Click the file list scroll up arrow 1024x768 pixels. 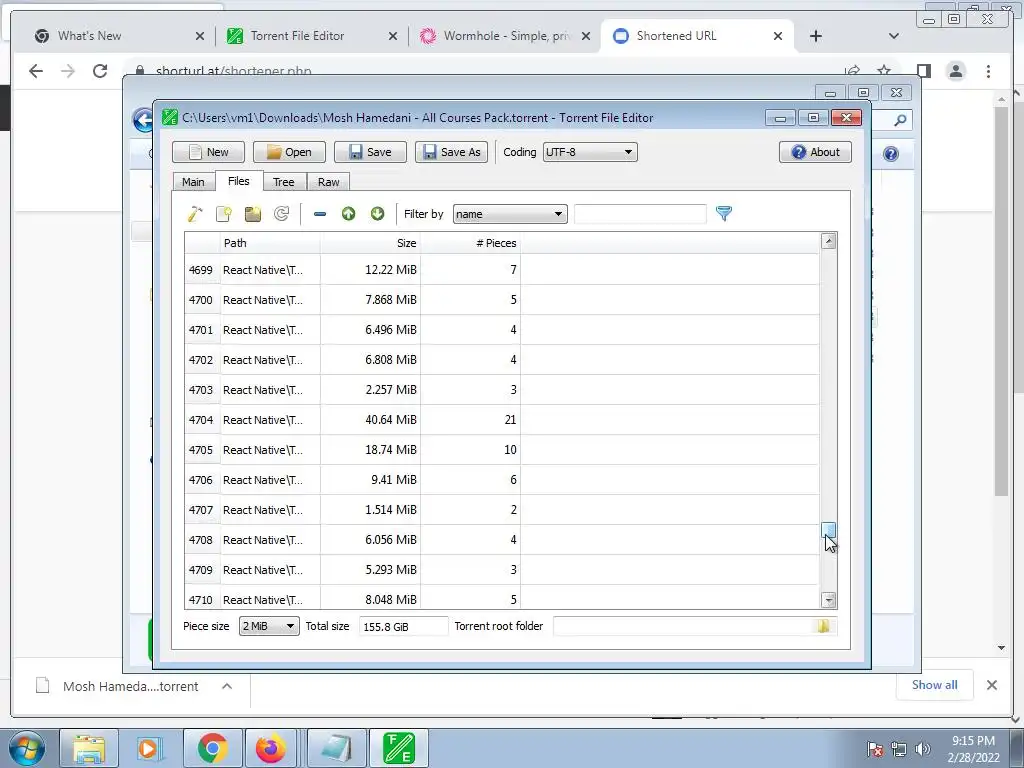[x=829, y=242]
